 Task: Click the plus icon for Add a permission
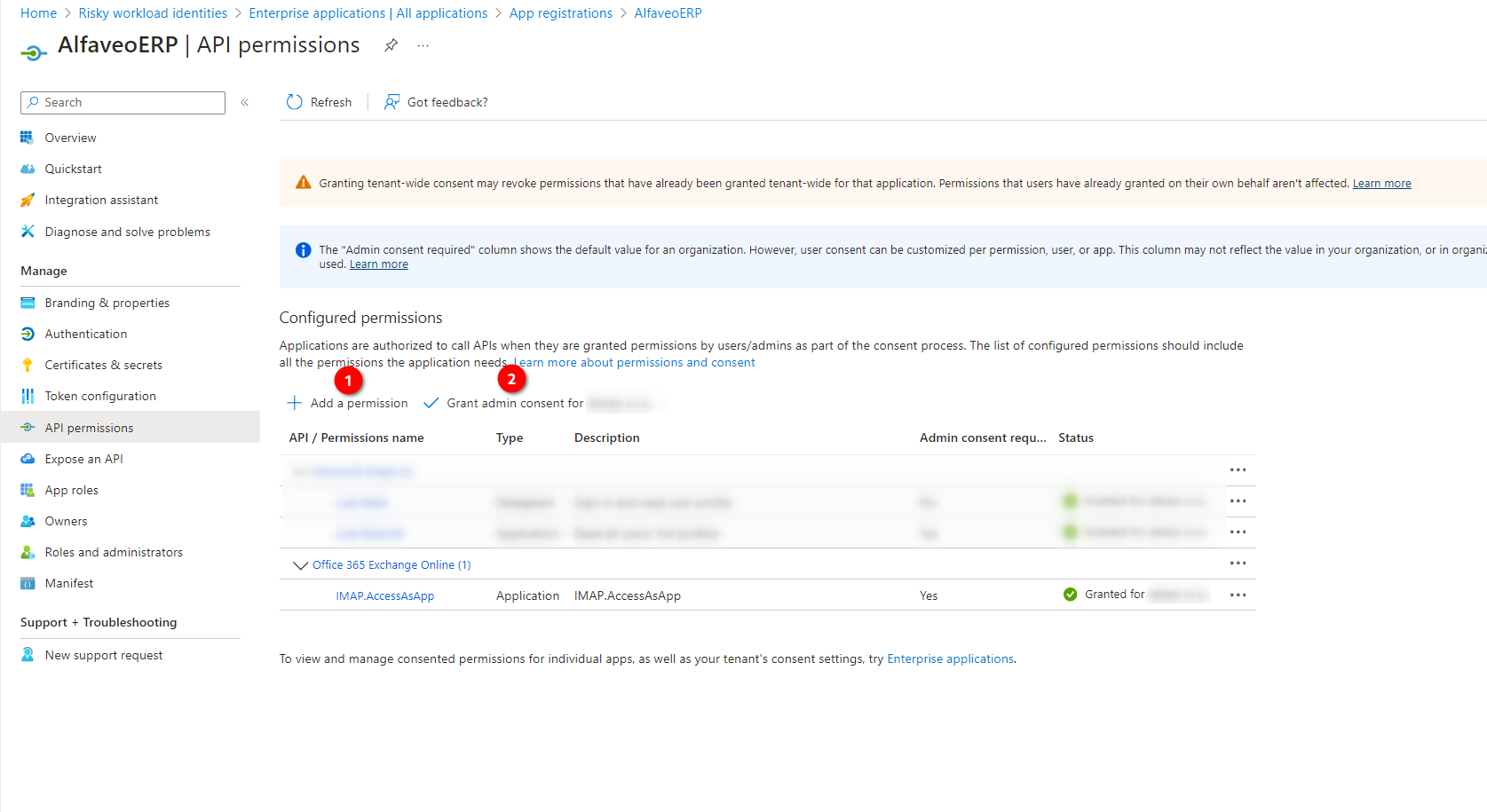pyautogui.click(x=295, y=403)
